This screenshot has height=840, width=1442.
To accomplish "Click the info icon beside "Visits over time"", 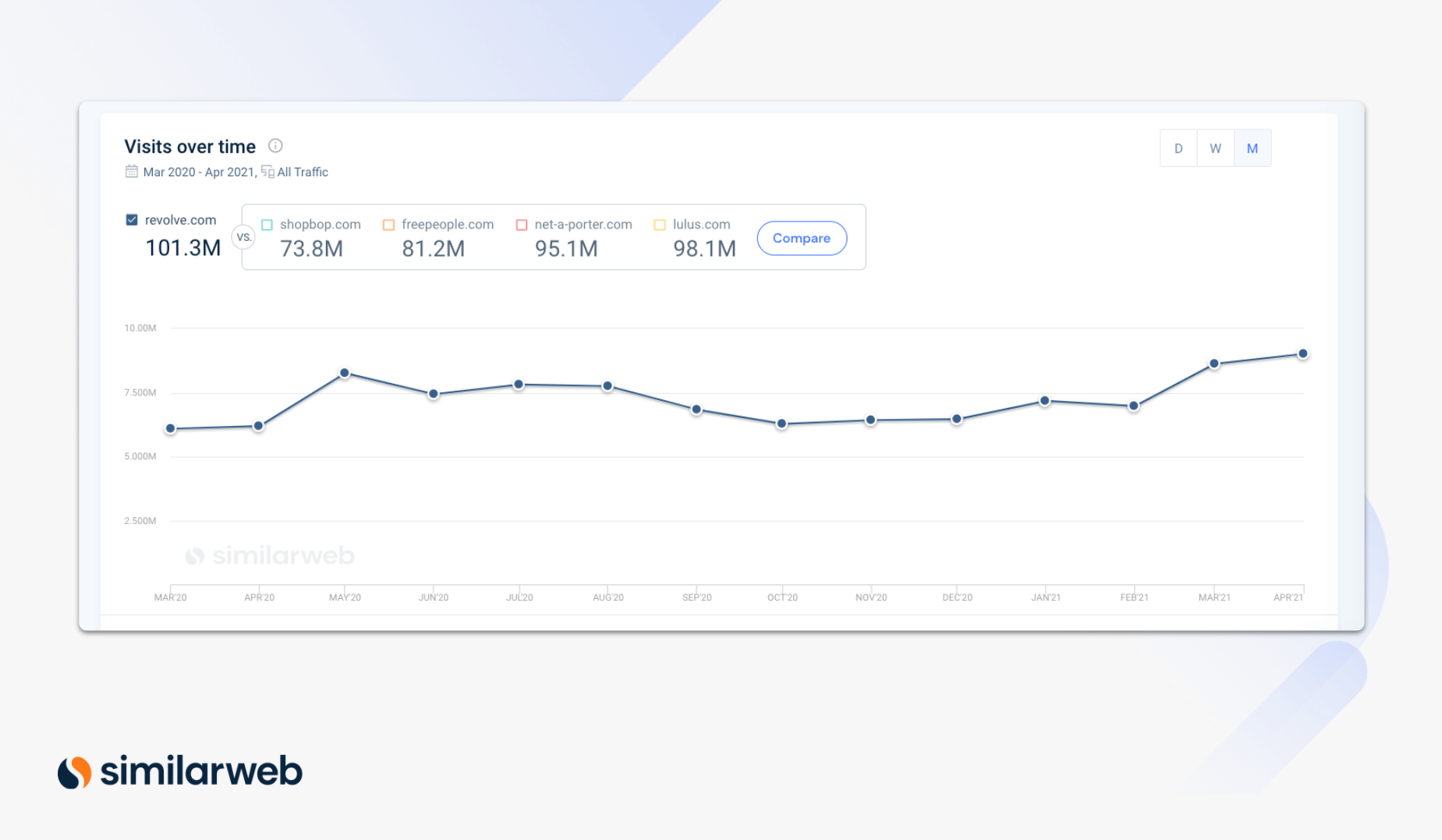I will 277,146.
